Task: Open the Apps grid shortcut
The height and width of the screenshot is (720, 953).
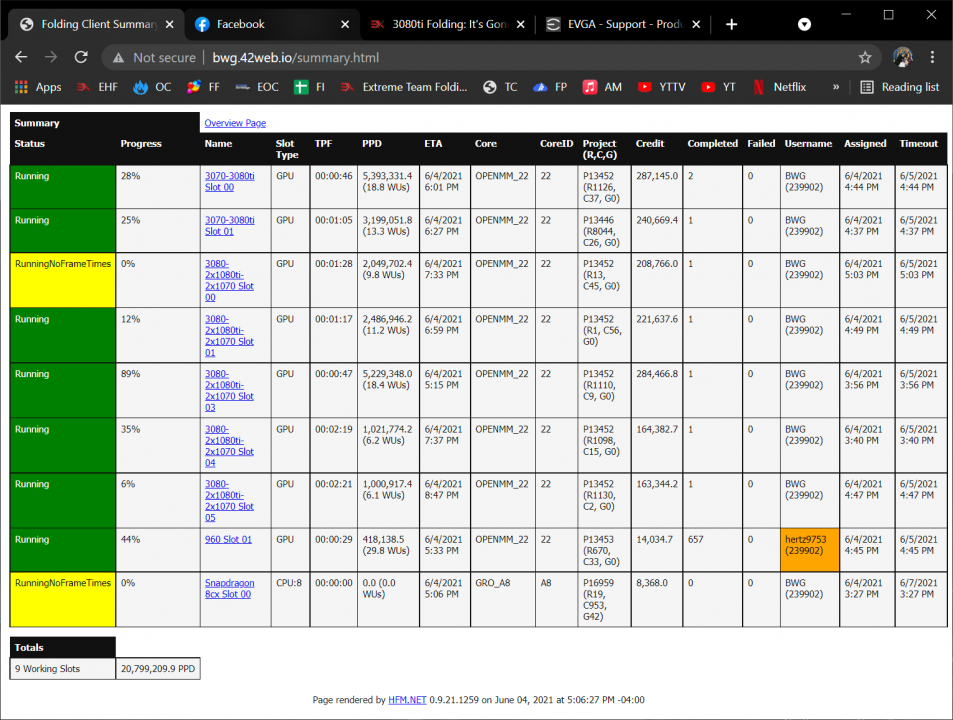Action: click(38, 87)
